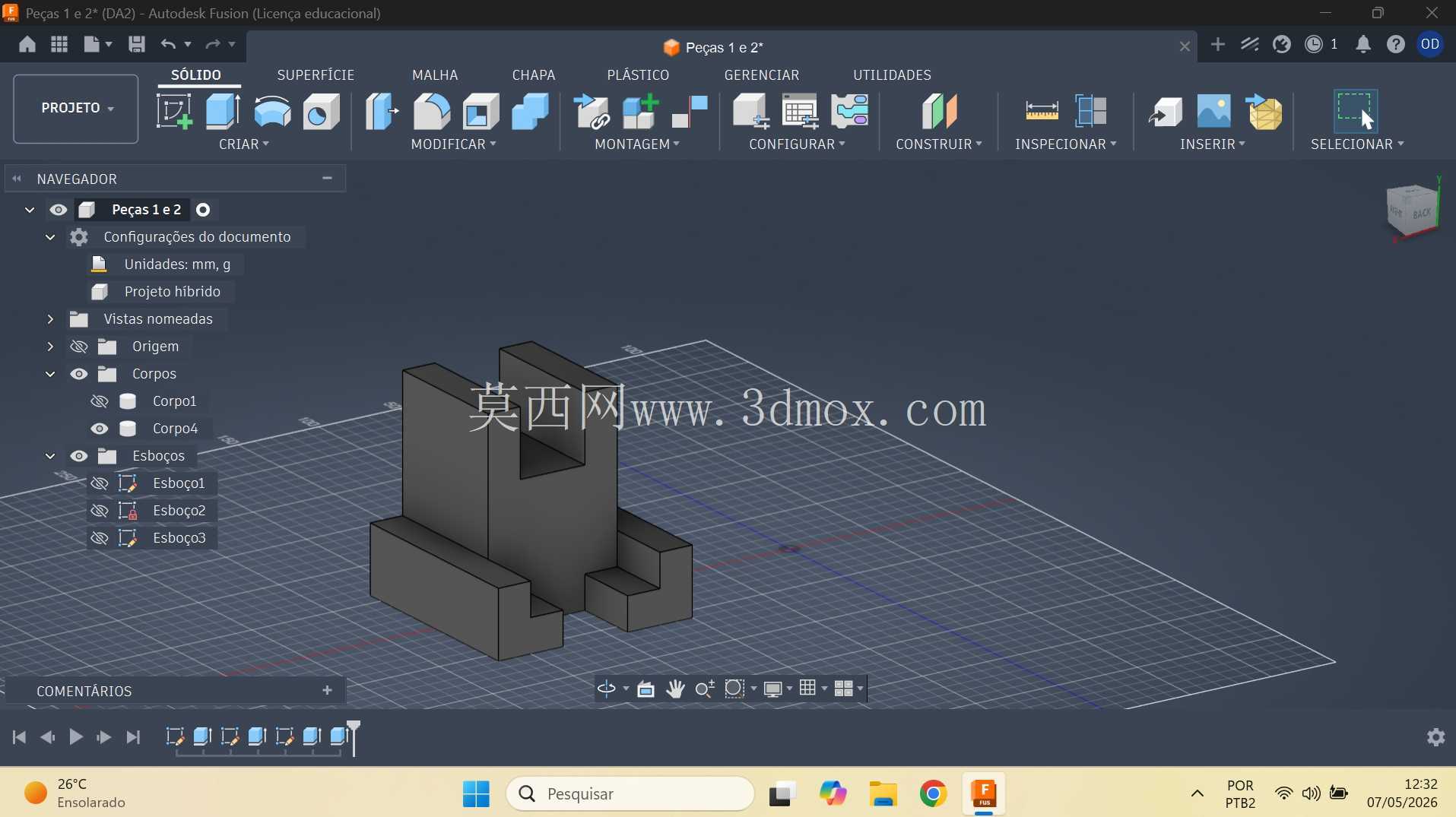Select the Midplane construct tool
This screenshot has width=1456, height=817.
click(x=939, y=111)
